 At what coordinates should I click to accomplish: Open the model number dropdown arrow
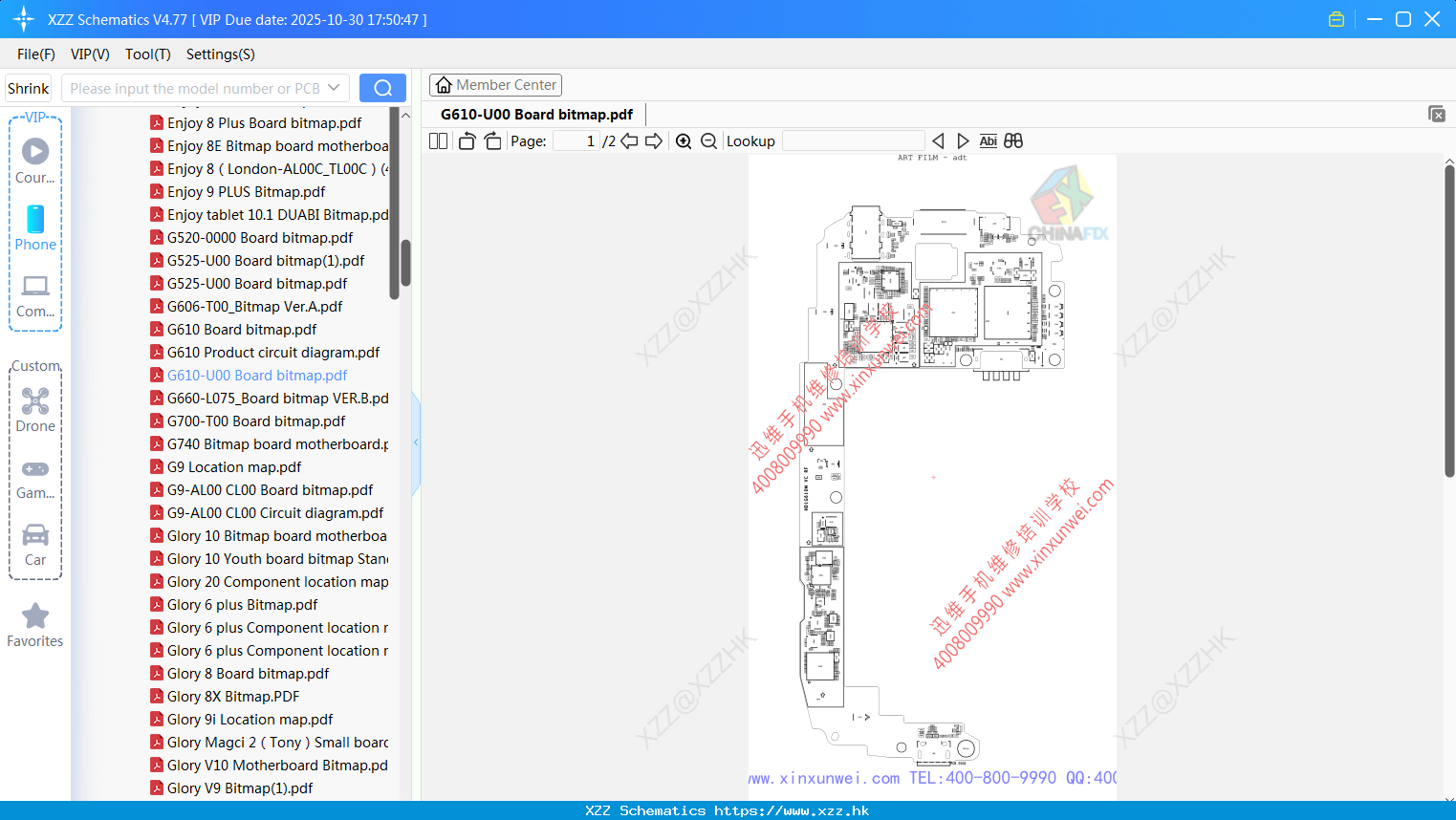coord(334,88)
